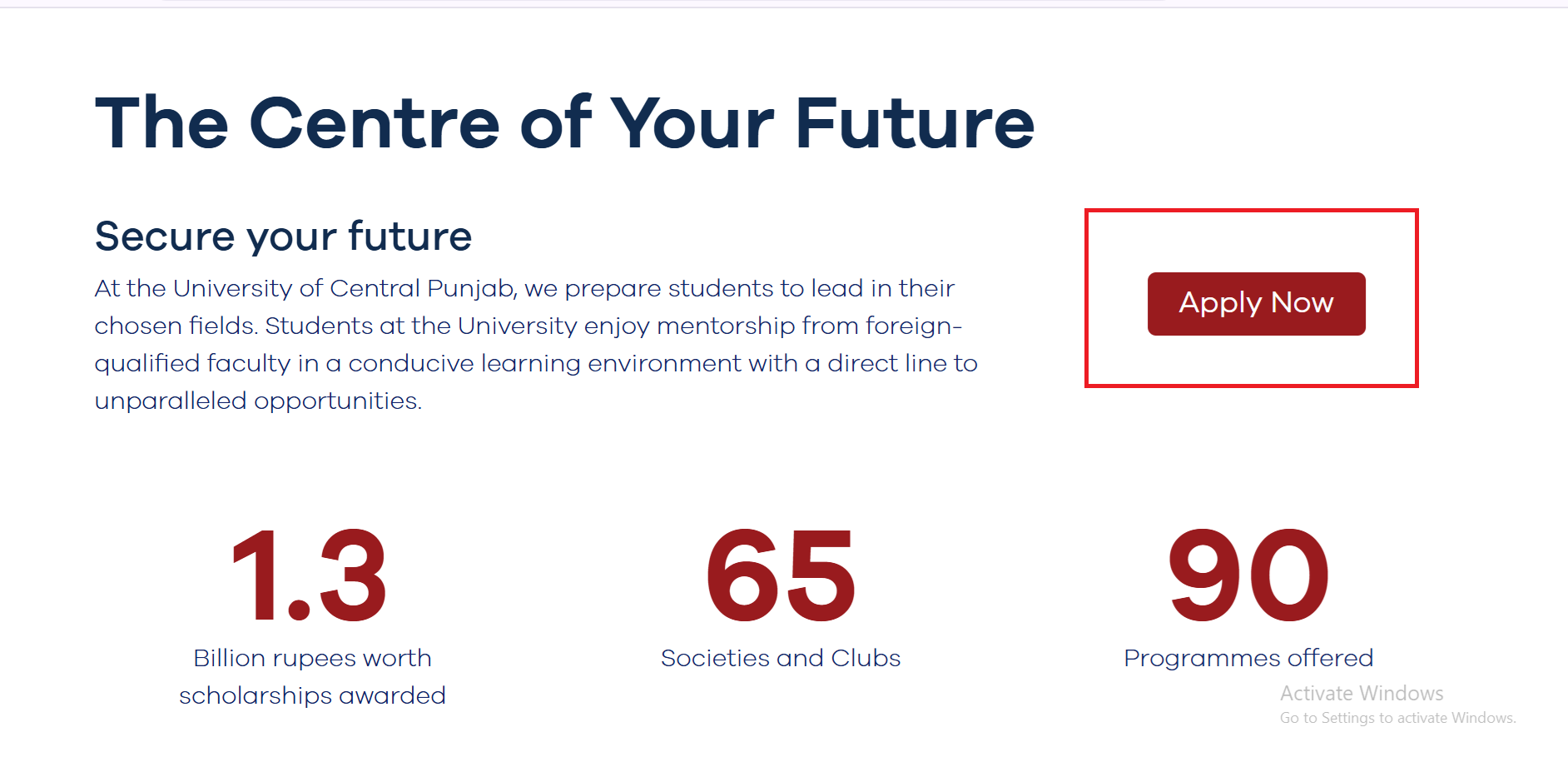This screenshot has width=1568, height=762.
Task: Select the "Societies and Clubs" label
Action: (x=781, y=658)
